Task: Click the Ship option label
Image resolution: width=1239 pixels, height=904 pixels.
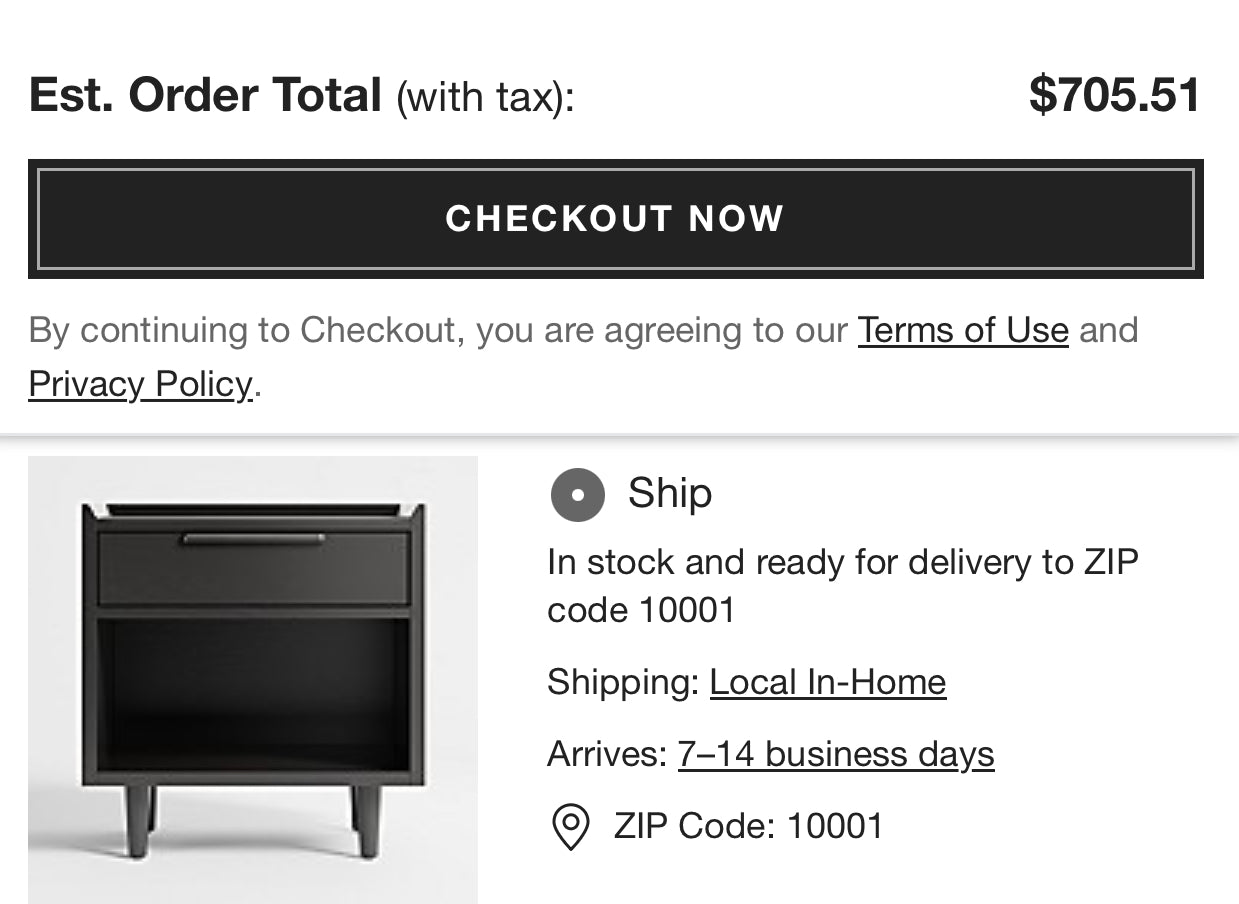Action: pos(670,493)
